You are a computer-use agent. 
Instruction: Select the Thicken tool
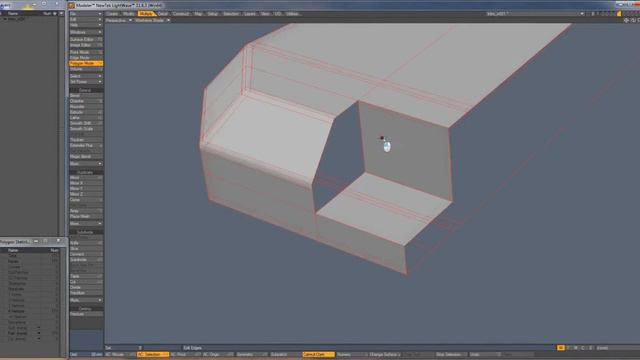pyautogui.click(x=86, y=140)
